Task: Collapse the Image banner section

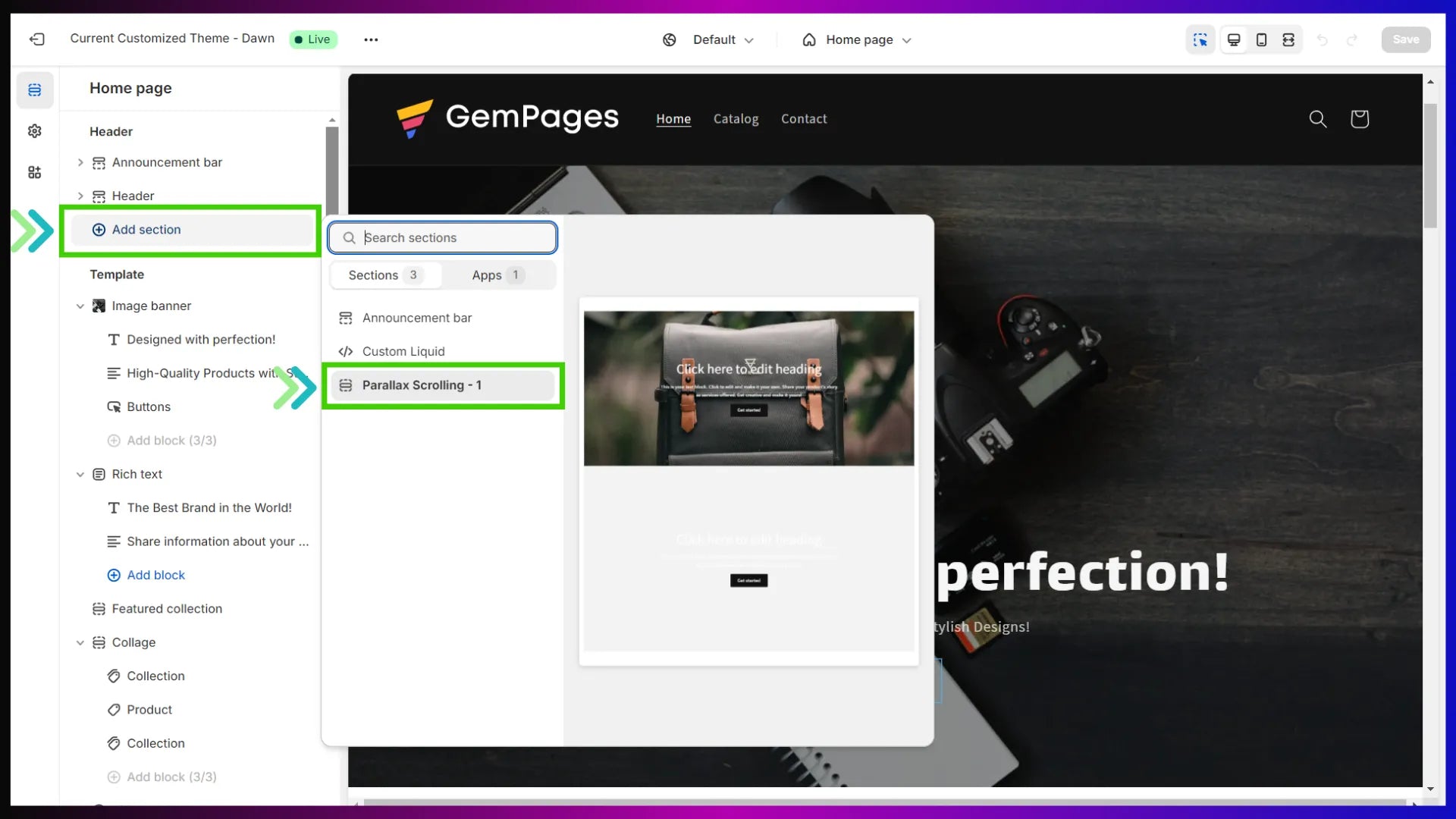Action: (x=80, y=306)
